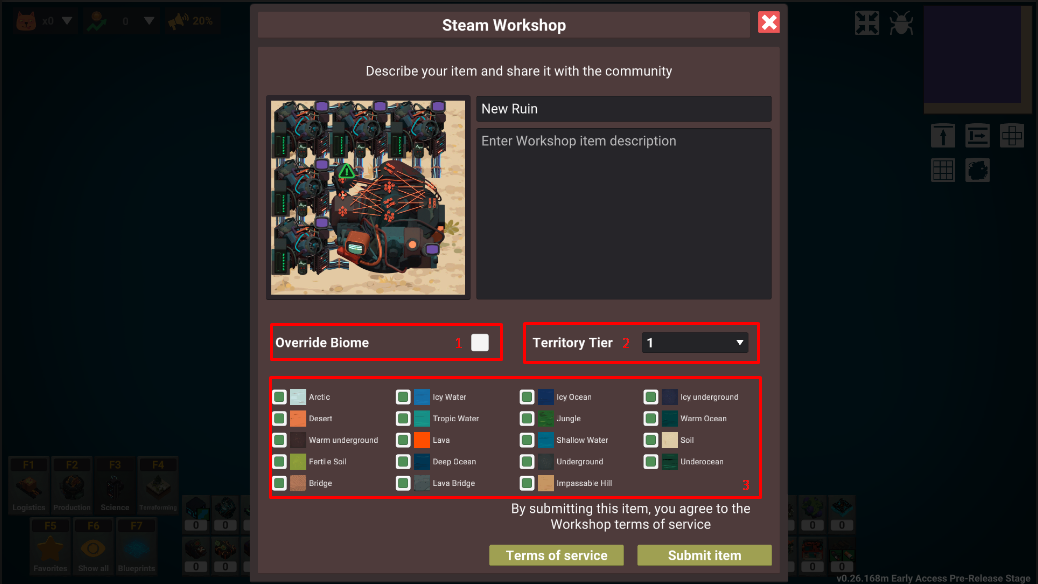Expand the dropdown arrow beside cat icon
The height and width of the screenshot is (584, 1038).
(x=67, y=21)
